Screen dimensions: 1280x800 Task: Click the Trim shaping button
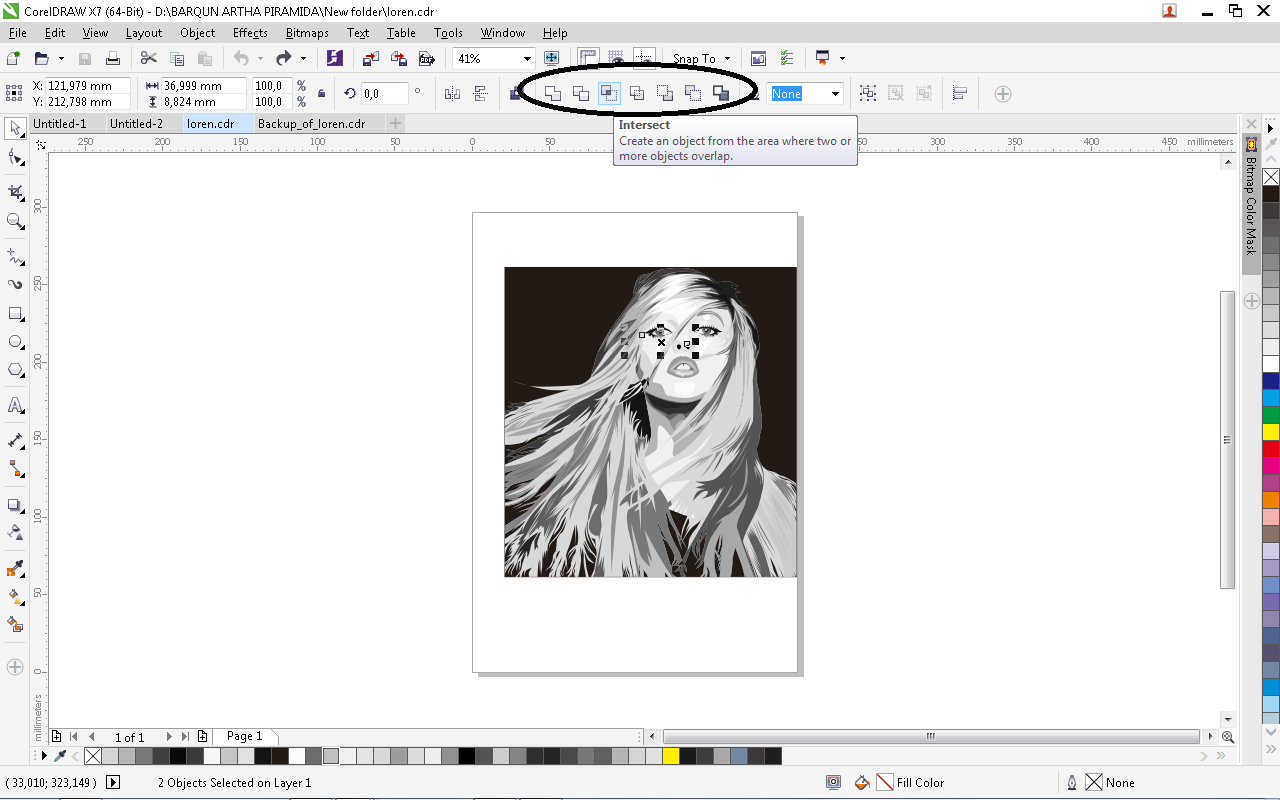pos(580,93)
